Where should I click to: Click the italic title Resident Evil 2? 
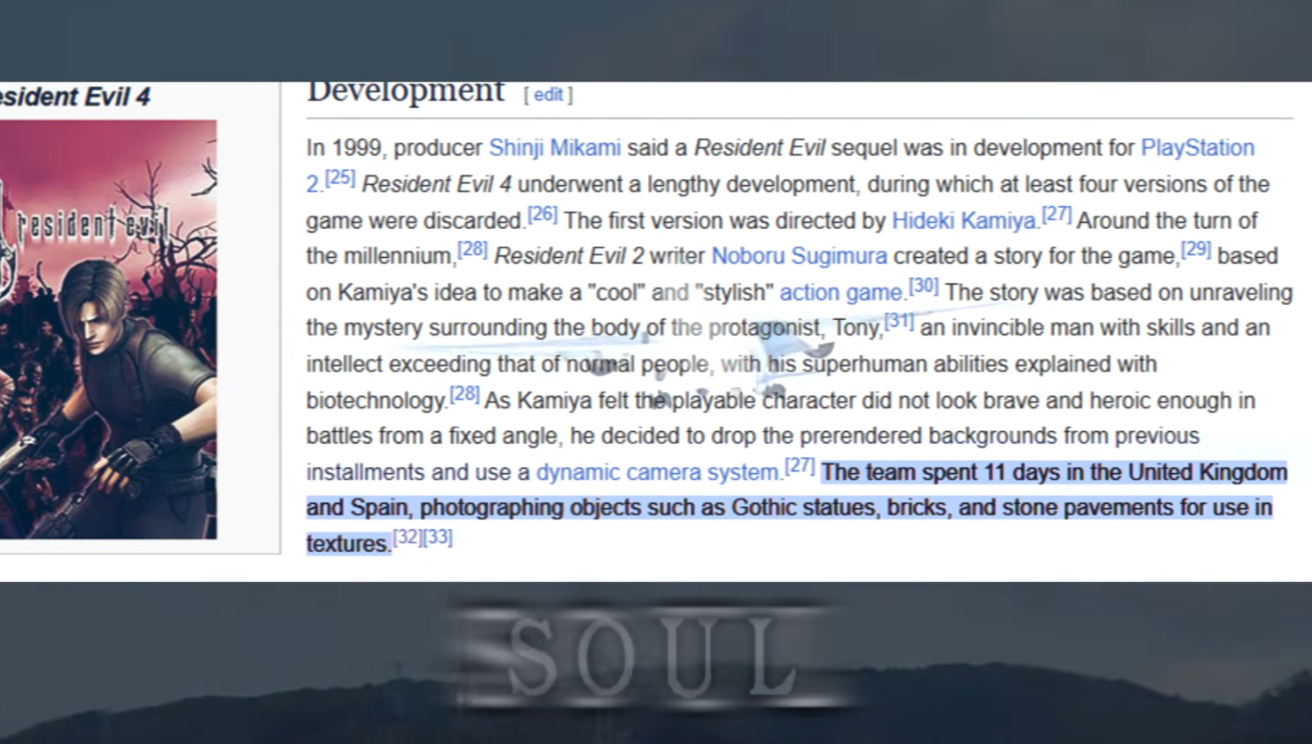[569, 256]
